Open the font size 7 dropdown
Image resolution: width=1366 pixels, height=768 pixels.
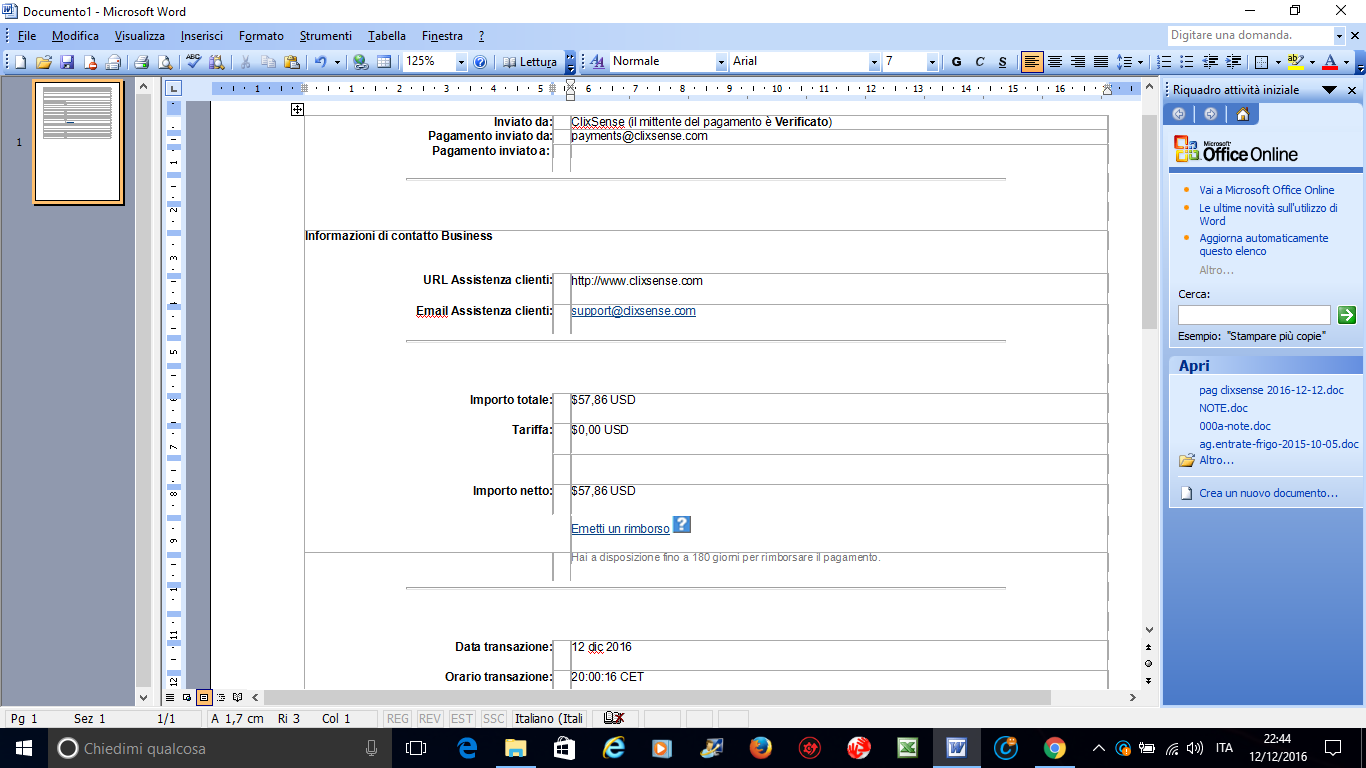(932, 62)
